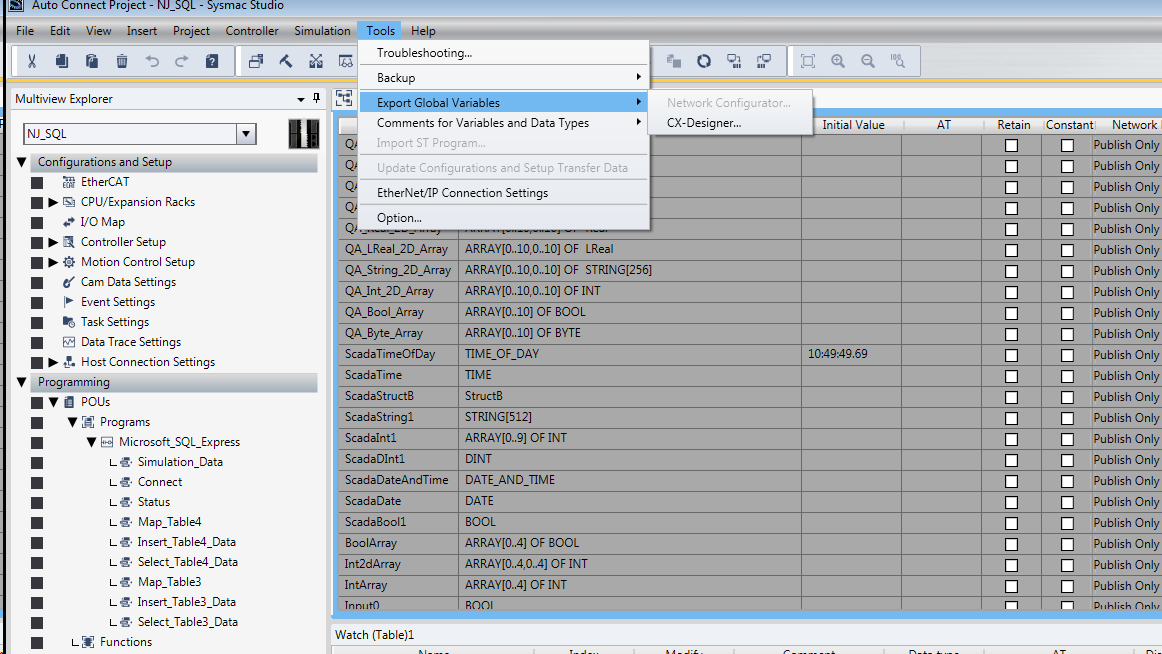Click the circular synchronize icon in toolbar
This screenshot has height=654, width=1162.
(x=704, y=61)
